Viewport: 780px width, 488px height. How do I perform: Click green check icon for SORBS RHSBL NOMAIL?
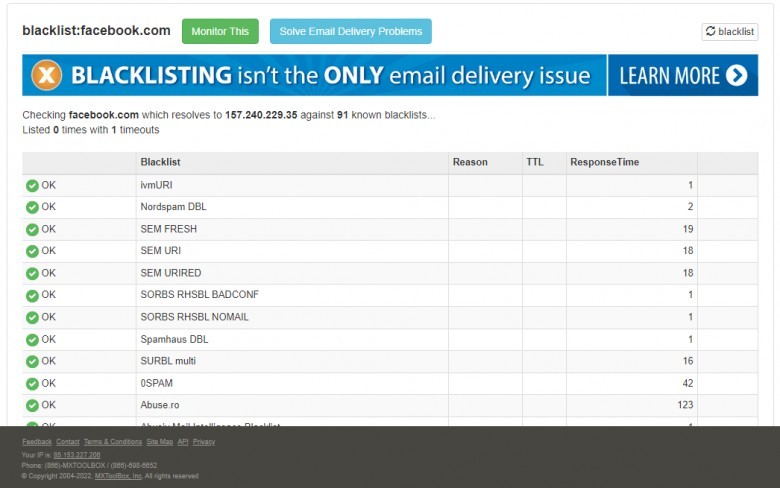click(x=32, y=317)
